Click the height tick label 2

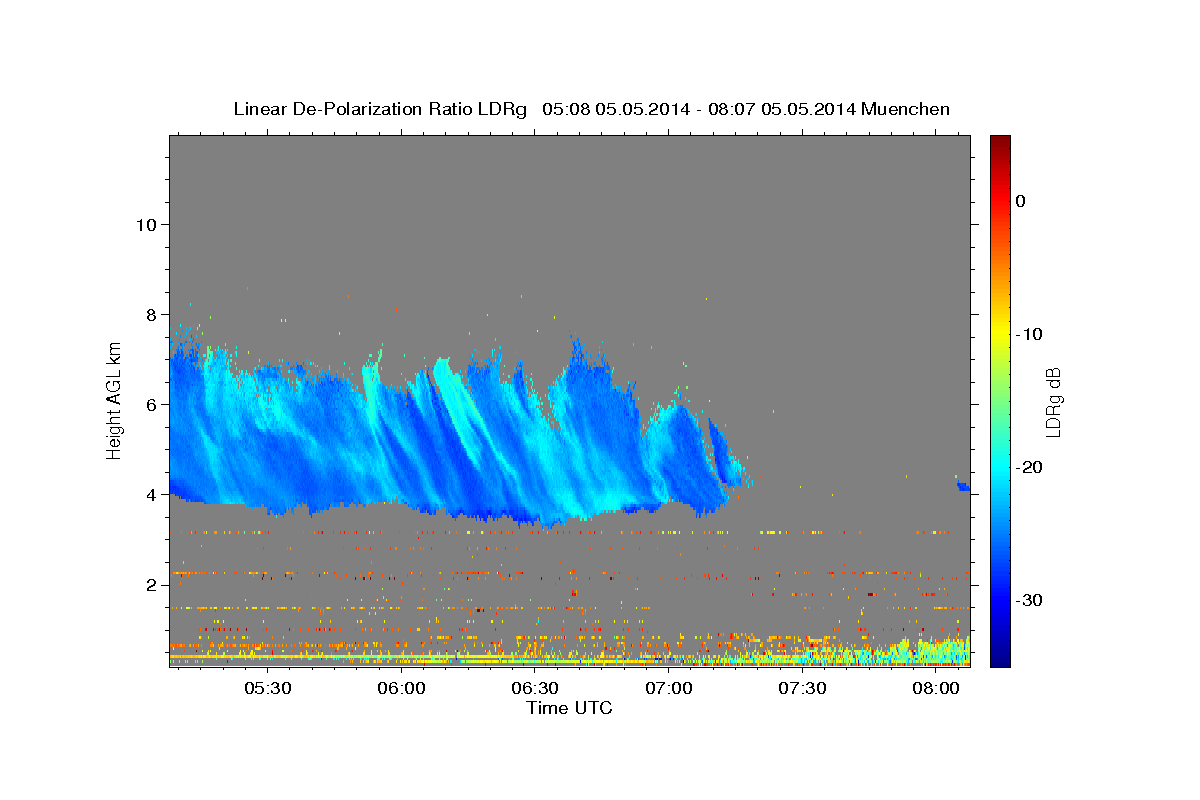pyautogui.click(x=152, y=584)
